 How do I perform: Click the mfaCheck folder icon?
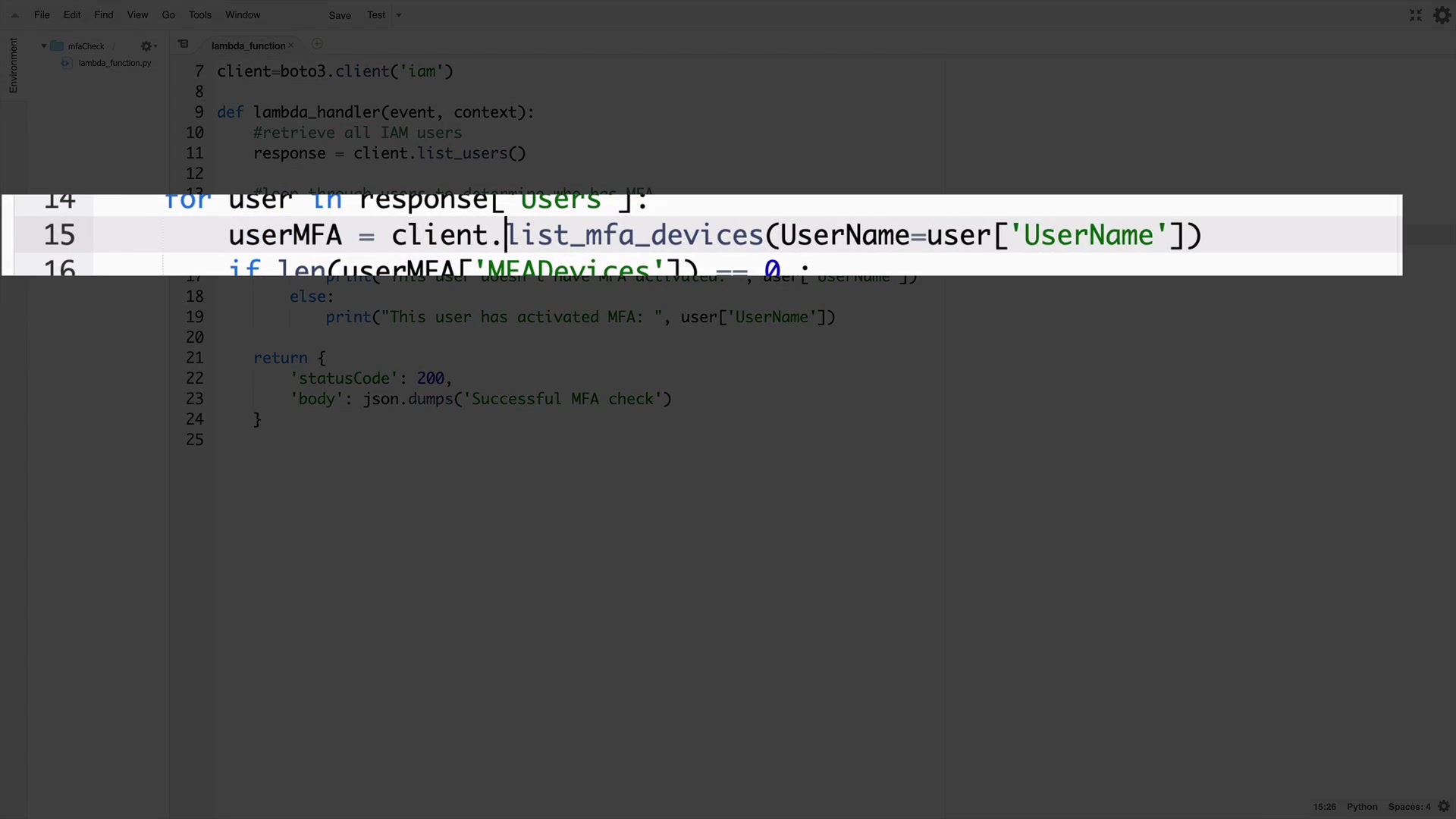click(57, 46)
